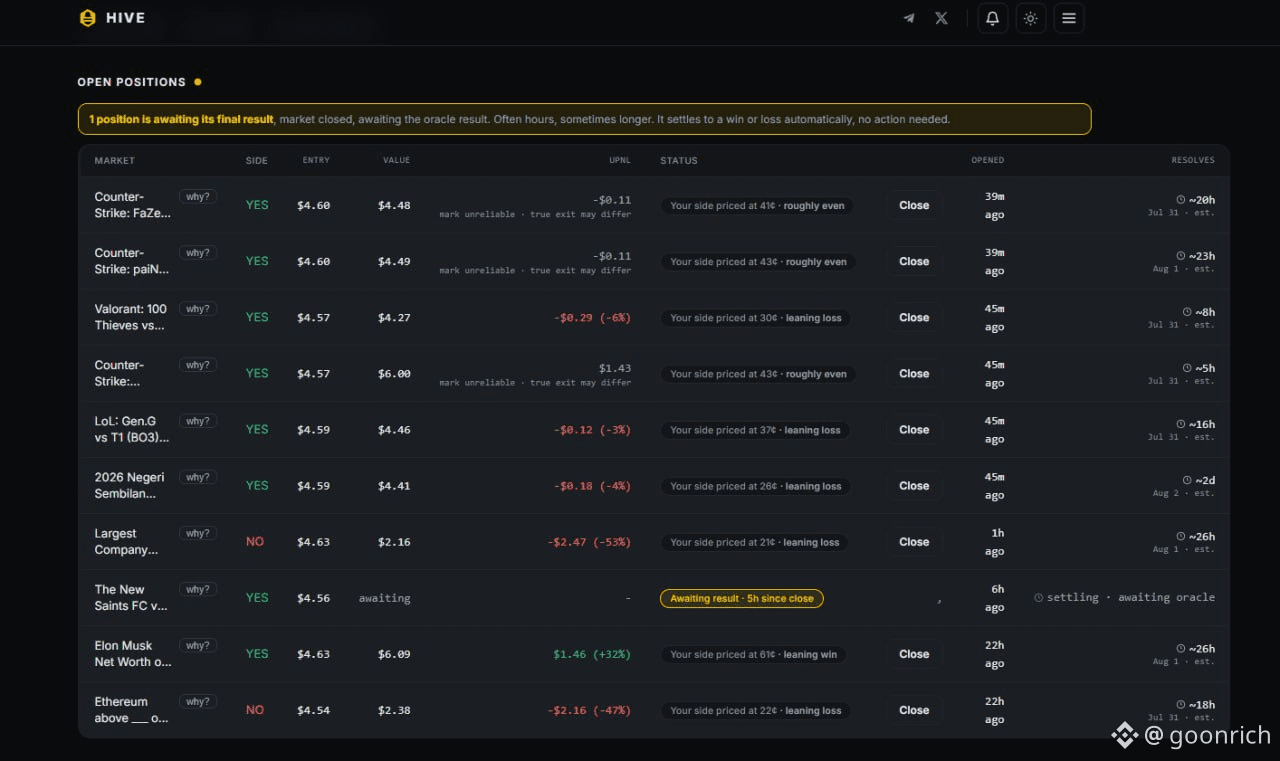
Task: Toggle light theme sun icon
Action: click(x=1030, y=18)
